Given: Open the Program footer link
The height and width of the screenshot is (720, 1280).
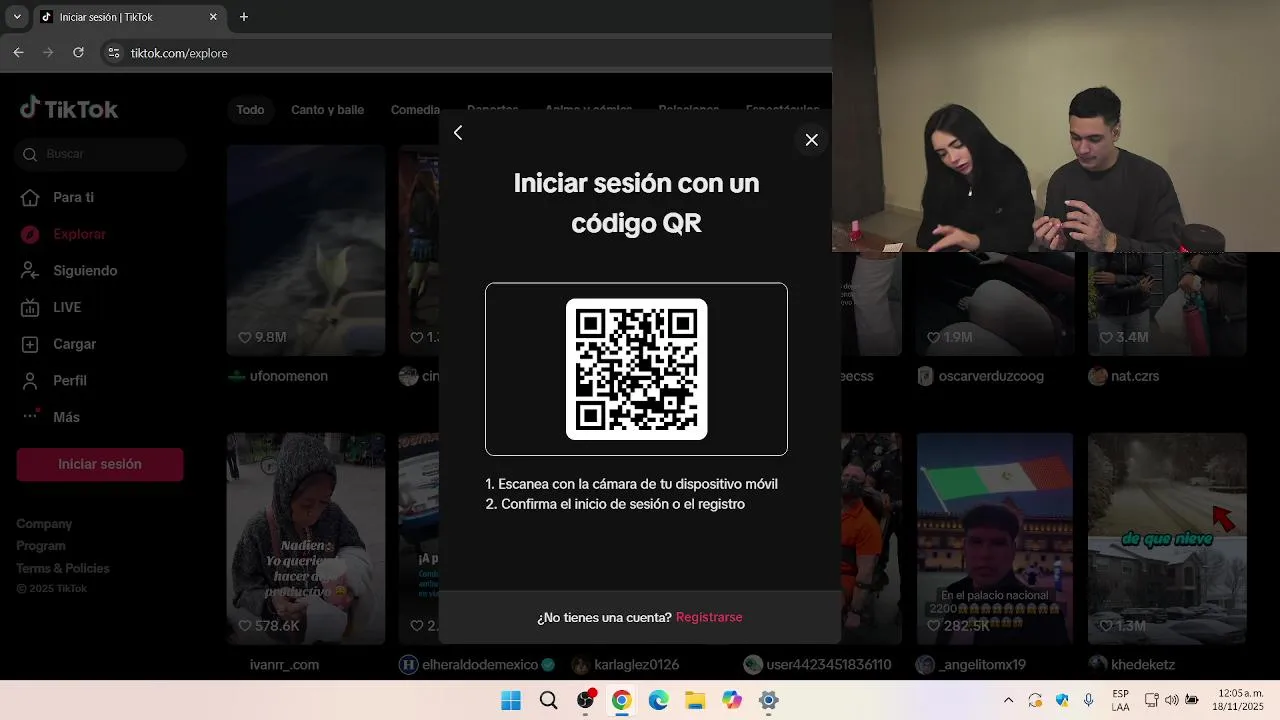Looking at the screenshot, I should coord(41,546).
